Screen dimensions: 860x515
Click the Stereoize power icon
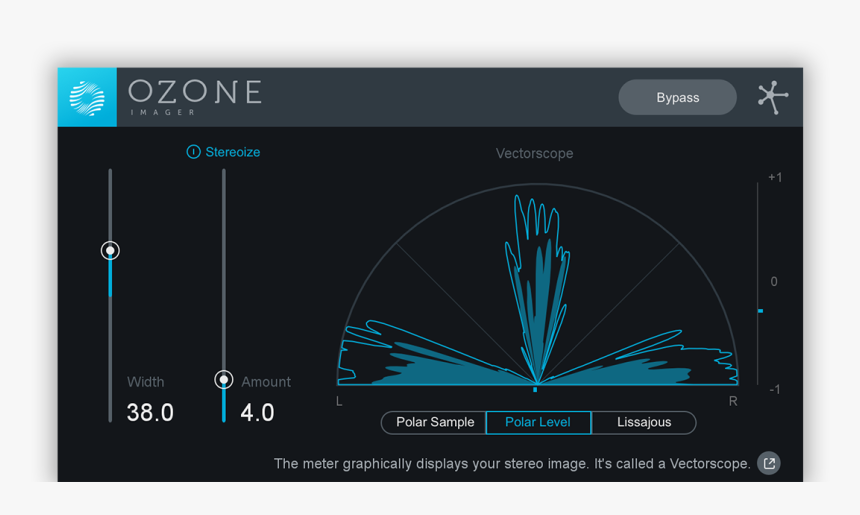193,152
